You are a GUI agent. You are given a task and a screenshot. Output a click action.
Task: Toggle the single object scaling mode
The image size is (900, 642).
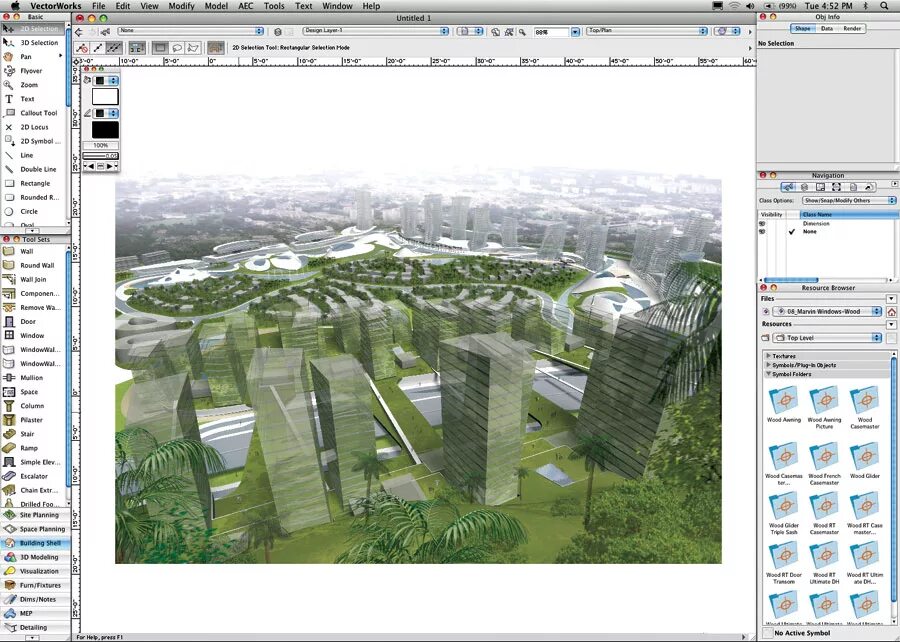[98, 48]
